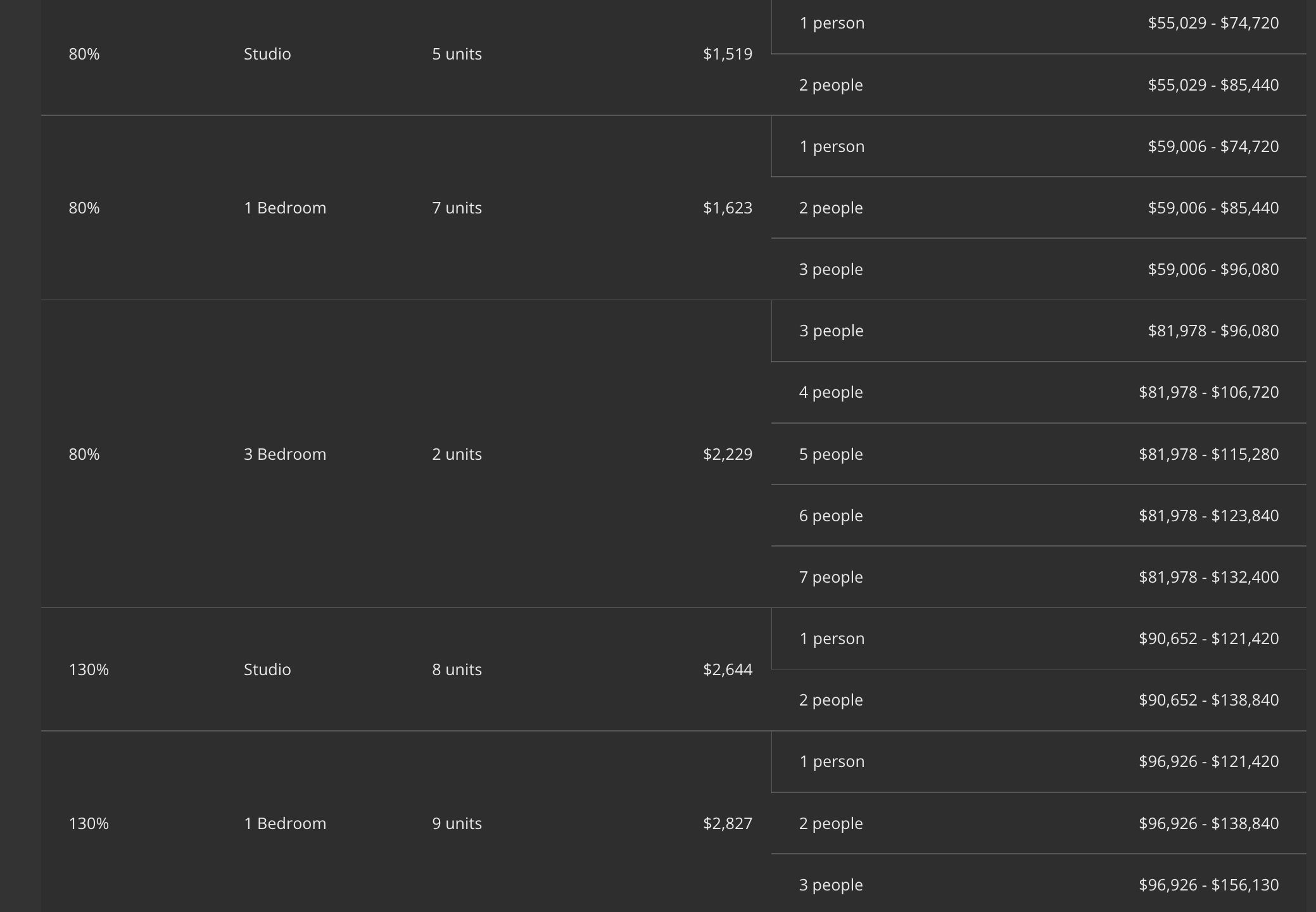The height and width of the screenshot is (912, 1316).
Task: Click the $2,229 monthly rent cell
Action: click(x=727, y=454)
